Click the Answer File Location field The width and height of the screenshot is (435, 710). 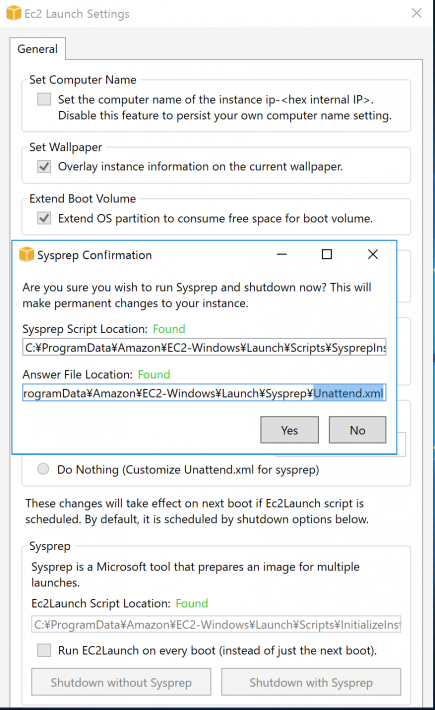point(204,393)
